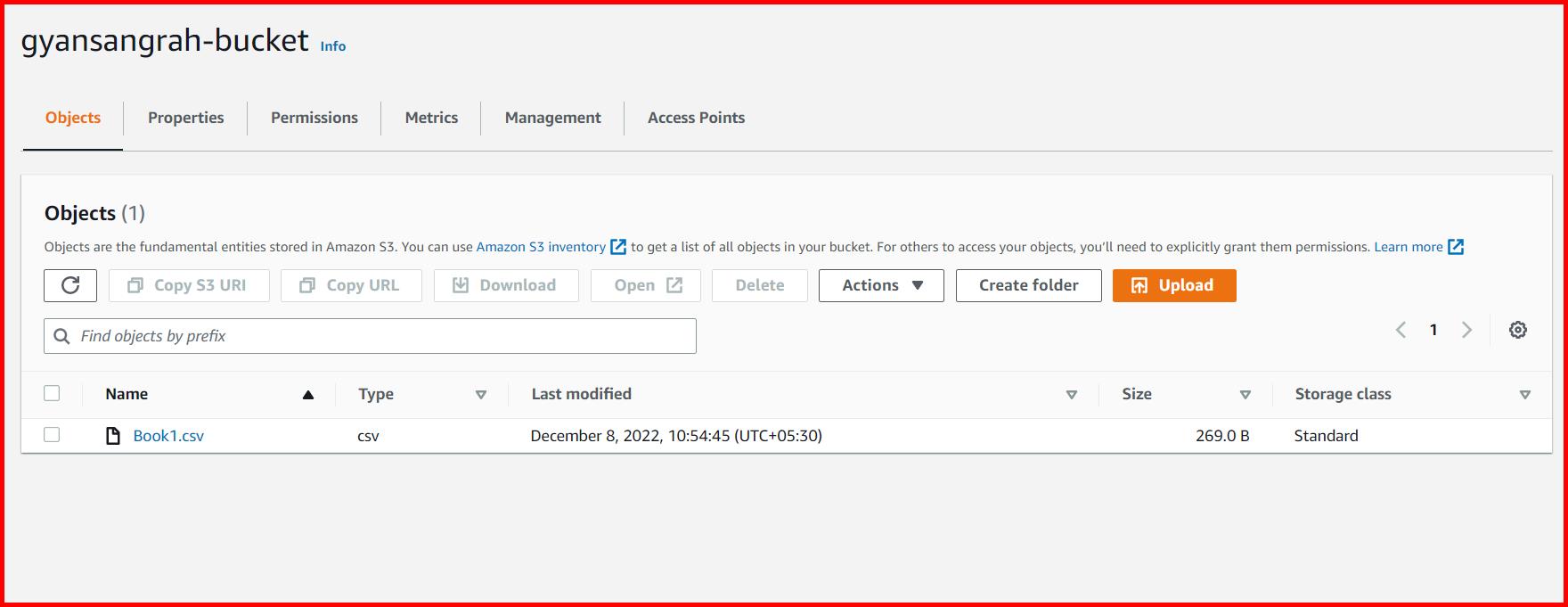Image resolution: width=1568 pixels, height=607 pixels.
Task: Click the Delete button
Action: point(760,285)
